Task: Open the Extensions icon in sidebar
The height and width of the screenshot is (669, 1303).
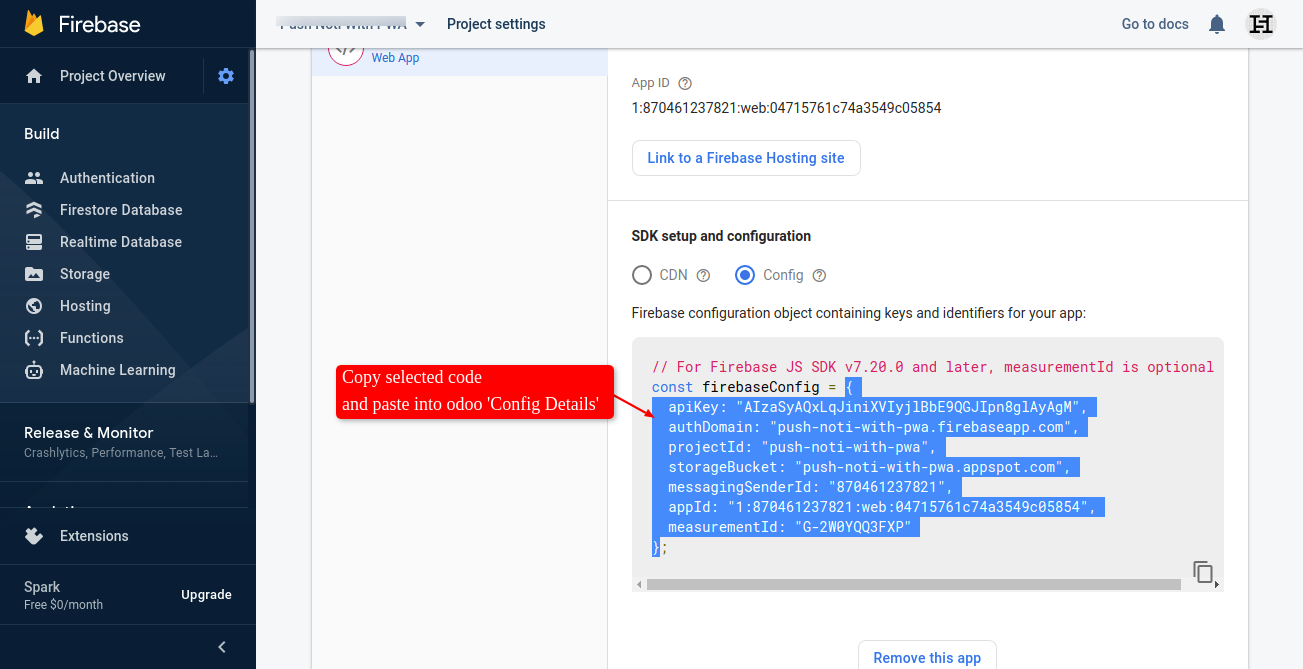Action: point(34,536)
